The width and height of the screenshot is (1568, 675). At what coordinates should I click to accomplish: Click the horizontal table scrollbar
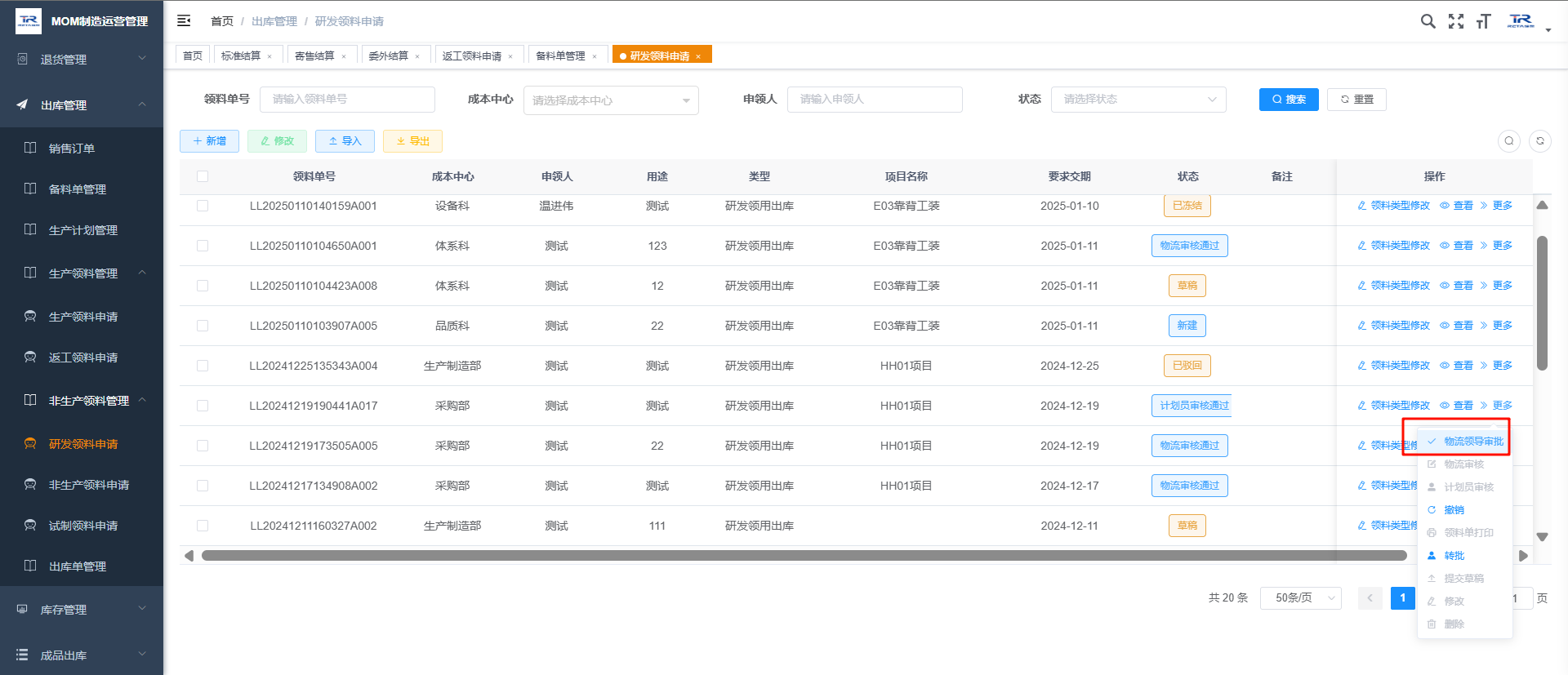pos(804,556)
